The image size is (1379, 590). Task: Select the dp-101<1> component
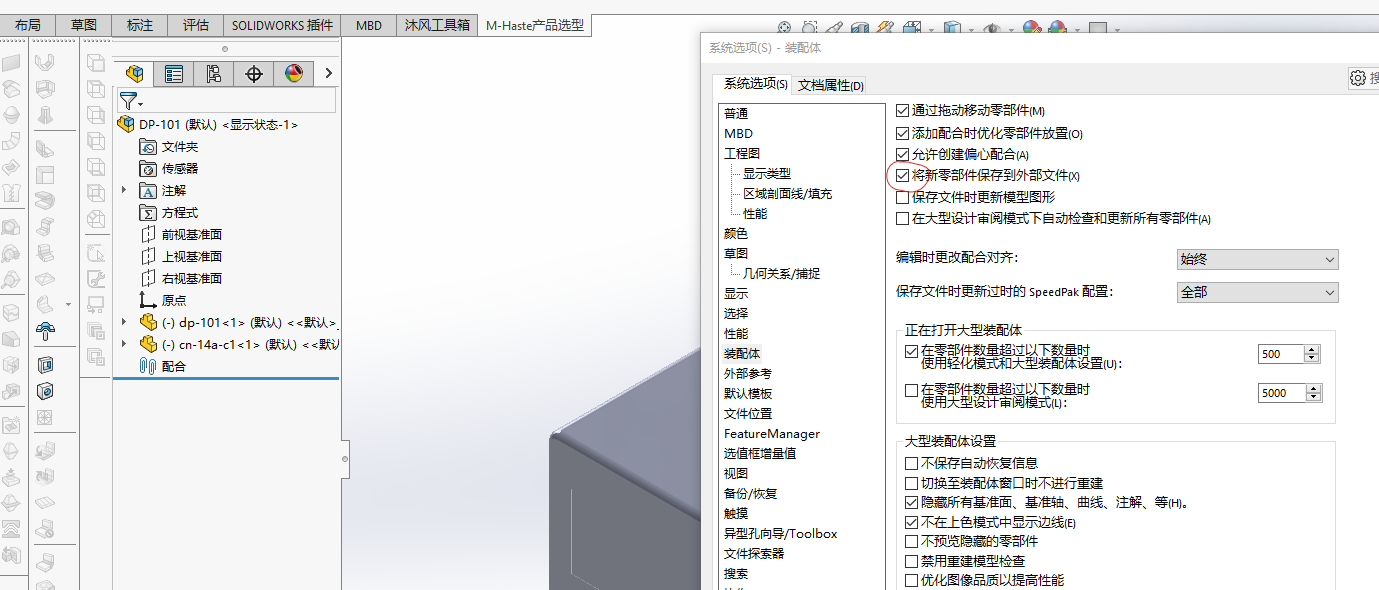coord(238,322)
